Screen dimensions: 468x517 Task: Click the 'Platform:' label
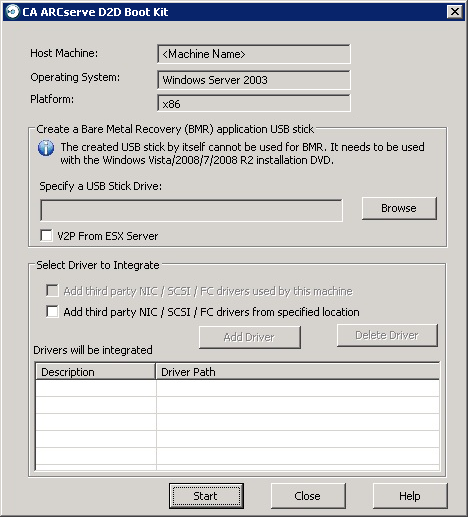52,99
